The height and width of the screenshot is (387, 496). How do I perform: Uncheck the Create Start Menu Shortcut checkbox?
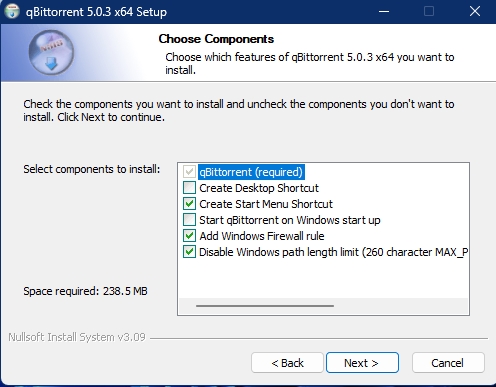click(x=189, y=204)
